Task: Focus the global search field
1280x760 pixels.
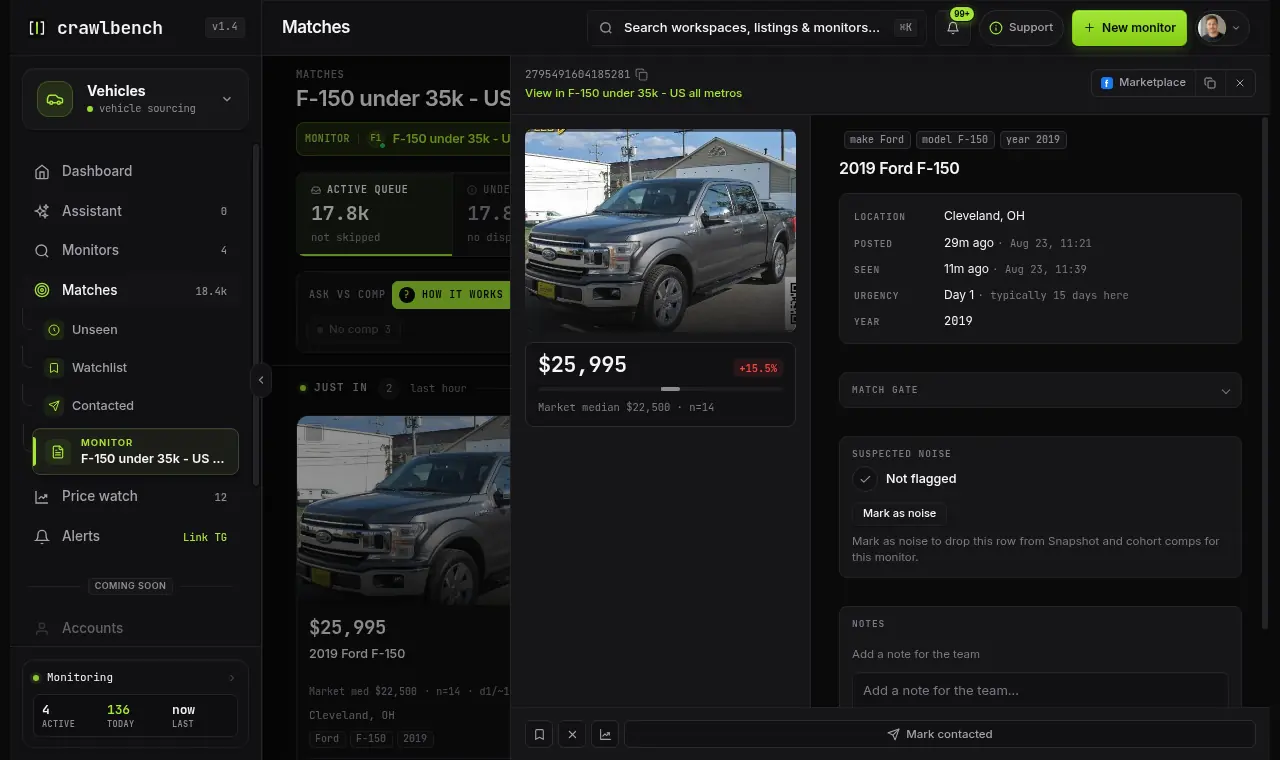Action: click(755, 28)
